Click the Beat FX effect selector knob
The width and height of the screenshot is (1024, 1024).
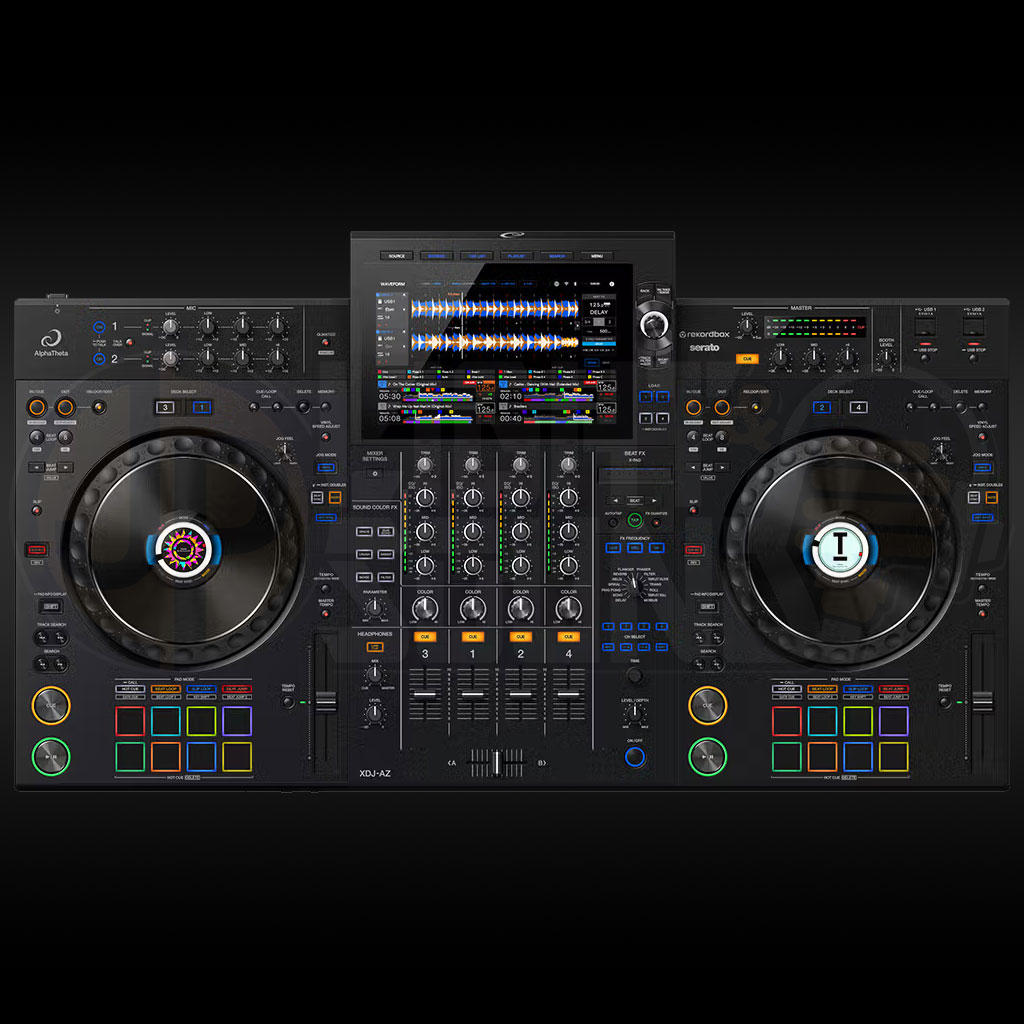pyautogui.click(x=634, y=586)
